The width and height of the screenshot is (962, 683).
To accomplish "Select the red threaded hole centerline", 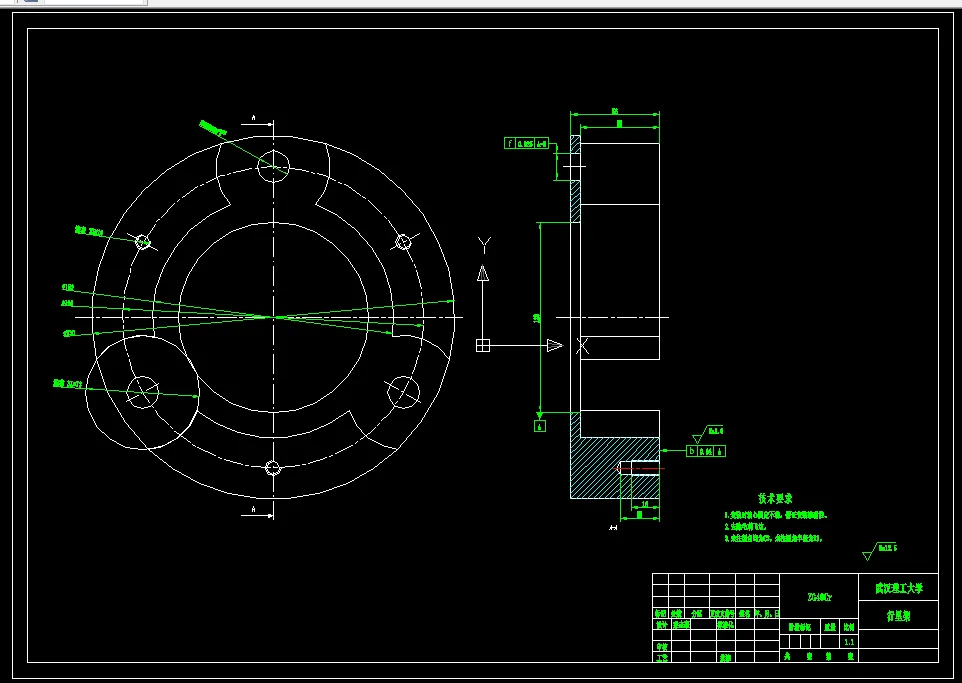I will 639,469.
